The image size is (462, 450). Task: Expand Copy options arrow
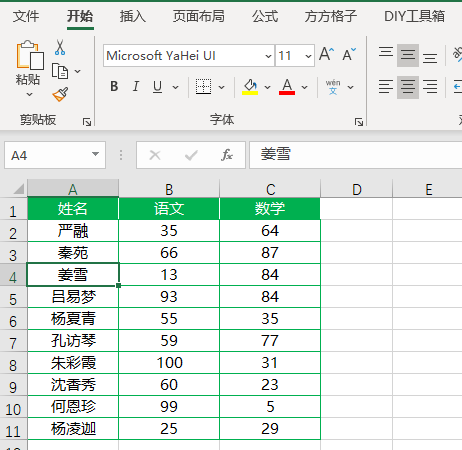[x=77, y=71]
